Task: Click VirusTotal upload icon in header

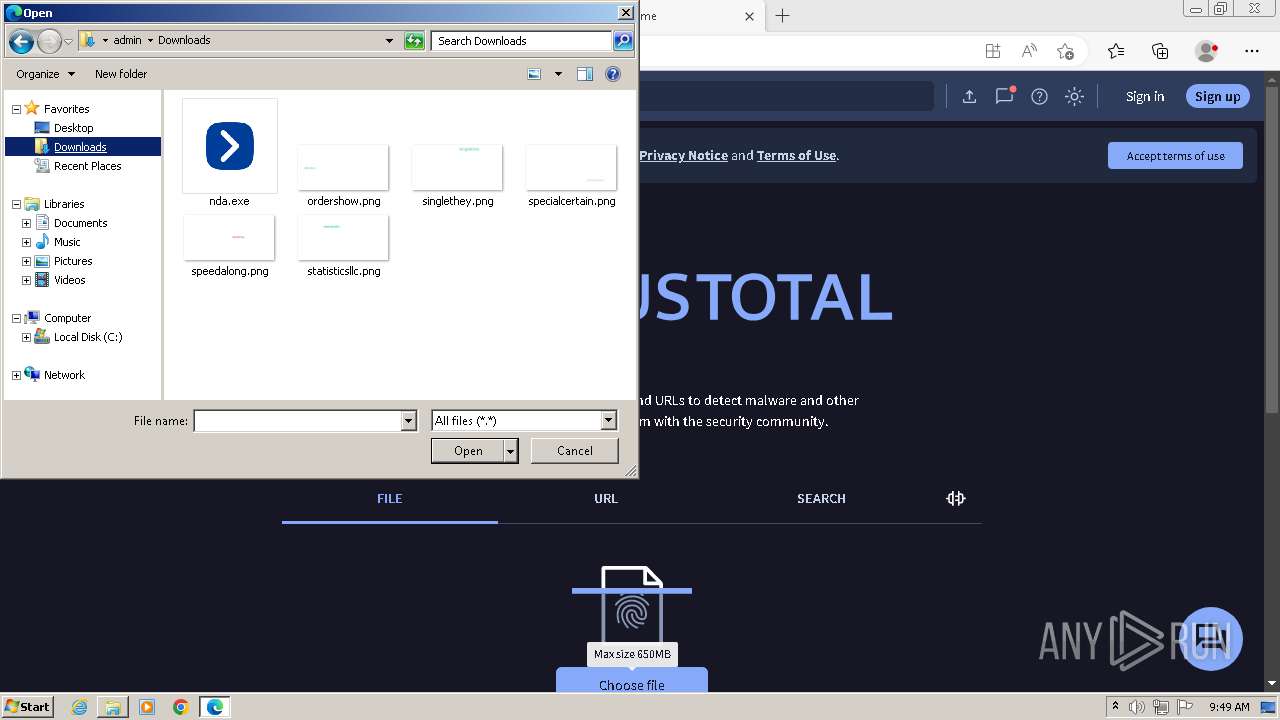Action: tap(969, 97)
